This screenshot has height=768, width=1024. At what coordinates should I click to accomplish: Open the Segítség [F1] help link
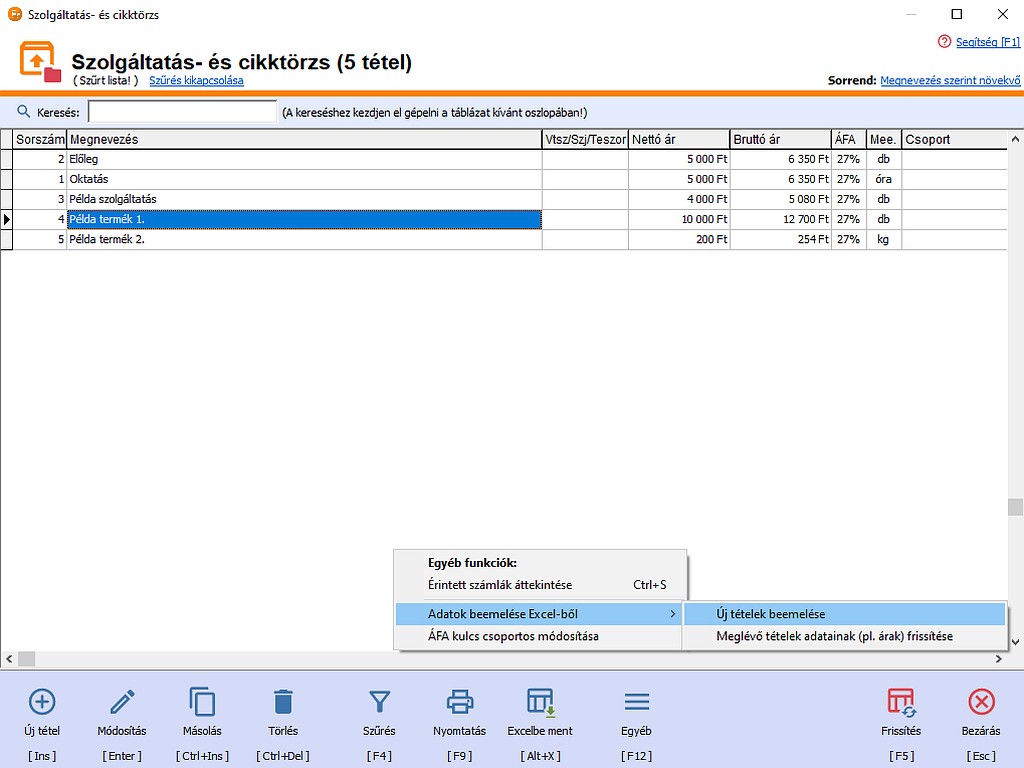[x=987, y=42]
